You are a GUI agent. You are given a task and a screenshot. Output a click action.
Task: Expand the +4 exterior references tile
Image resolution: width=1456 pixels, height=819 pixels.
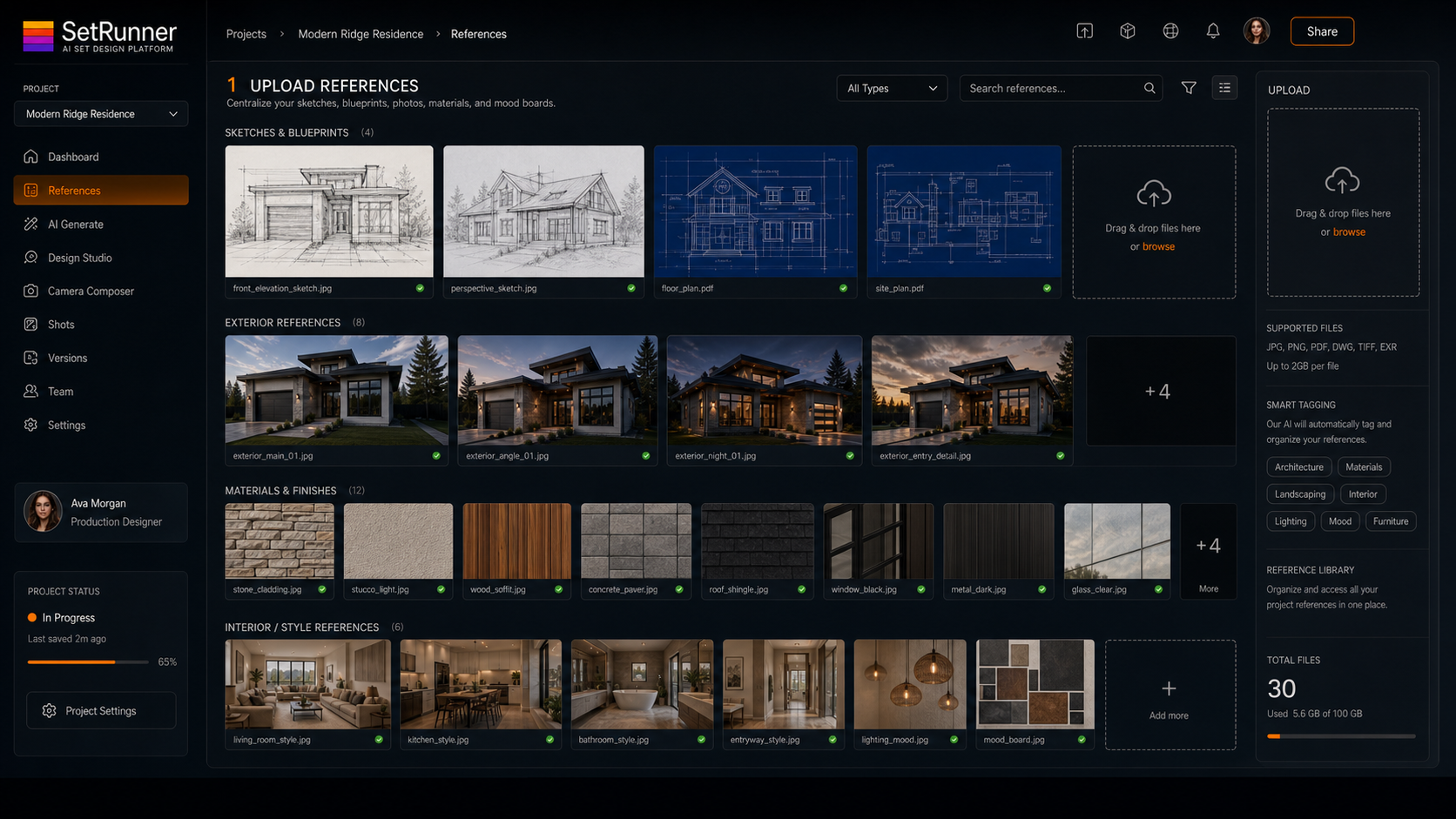coord(1161,392)
